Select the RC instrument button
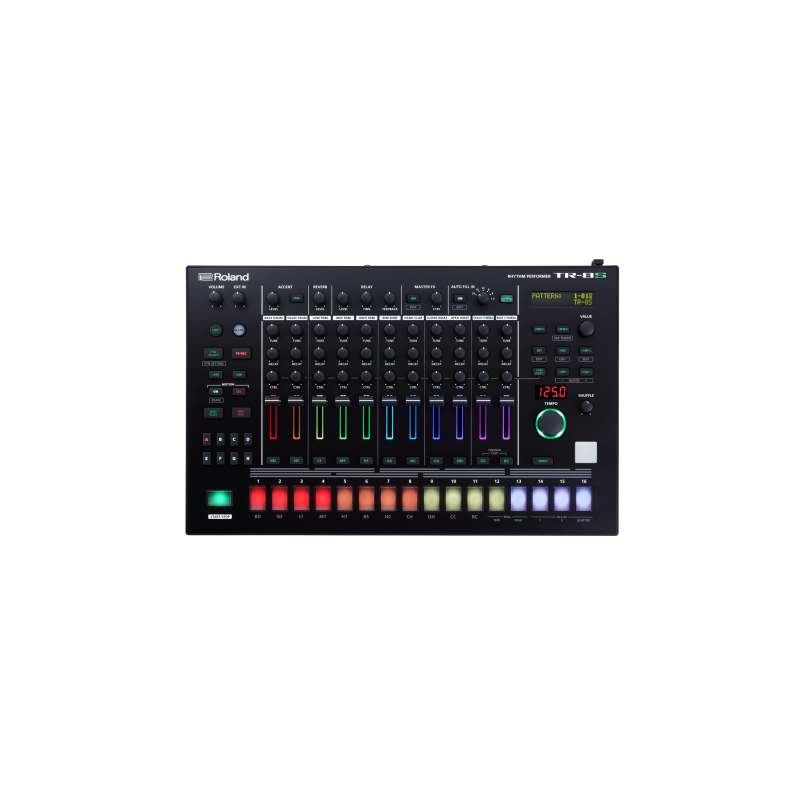 [506, 461]
